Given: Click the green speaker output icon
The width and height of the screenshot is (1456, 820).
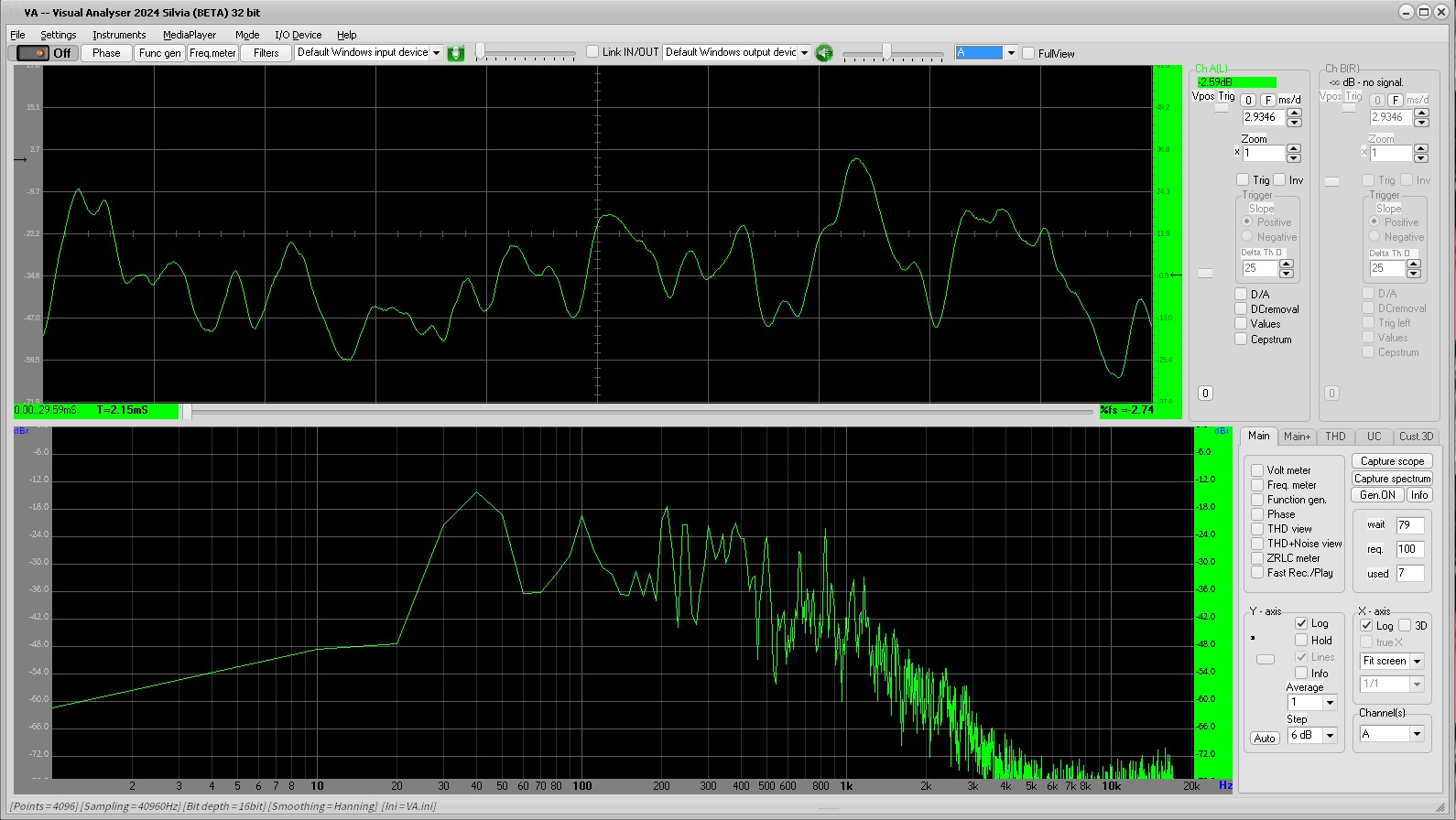Looking at the screenshot, I should coord(824,53).
